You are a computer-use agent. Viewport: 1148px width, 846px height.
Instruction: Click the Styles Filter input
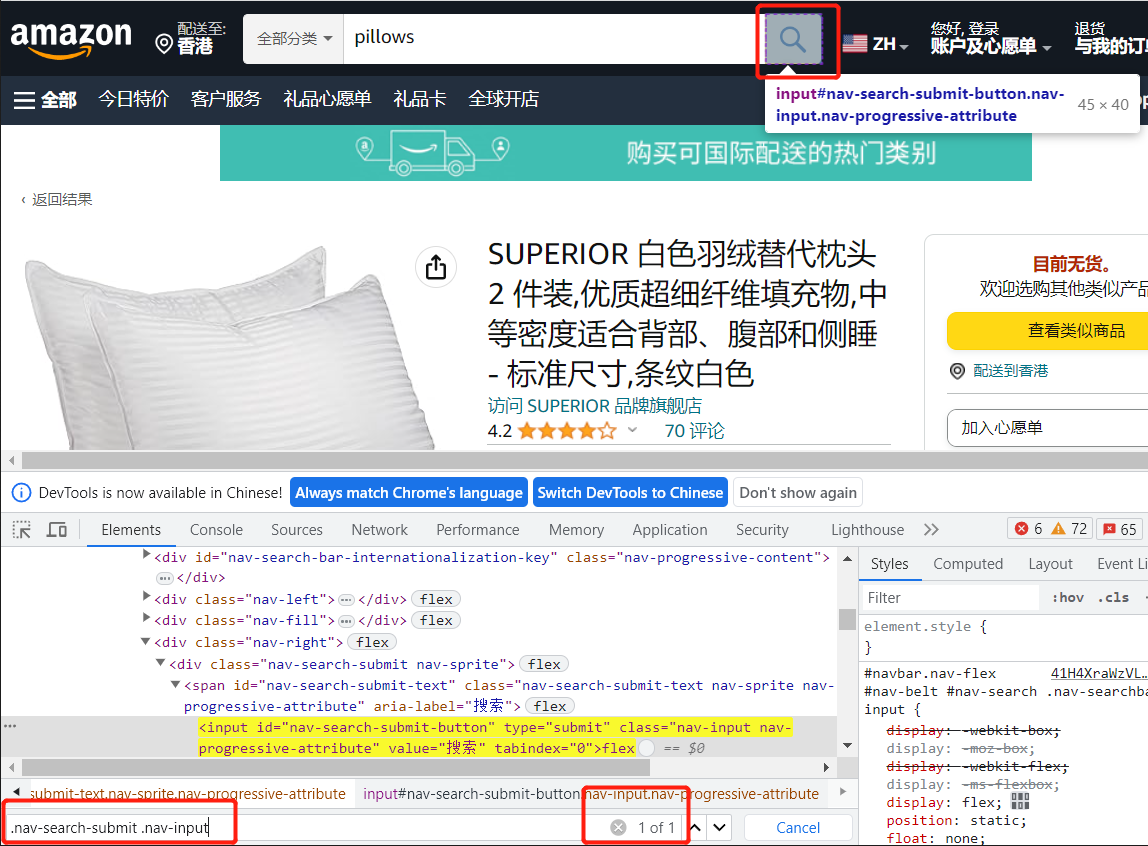coord(951,598)
